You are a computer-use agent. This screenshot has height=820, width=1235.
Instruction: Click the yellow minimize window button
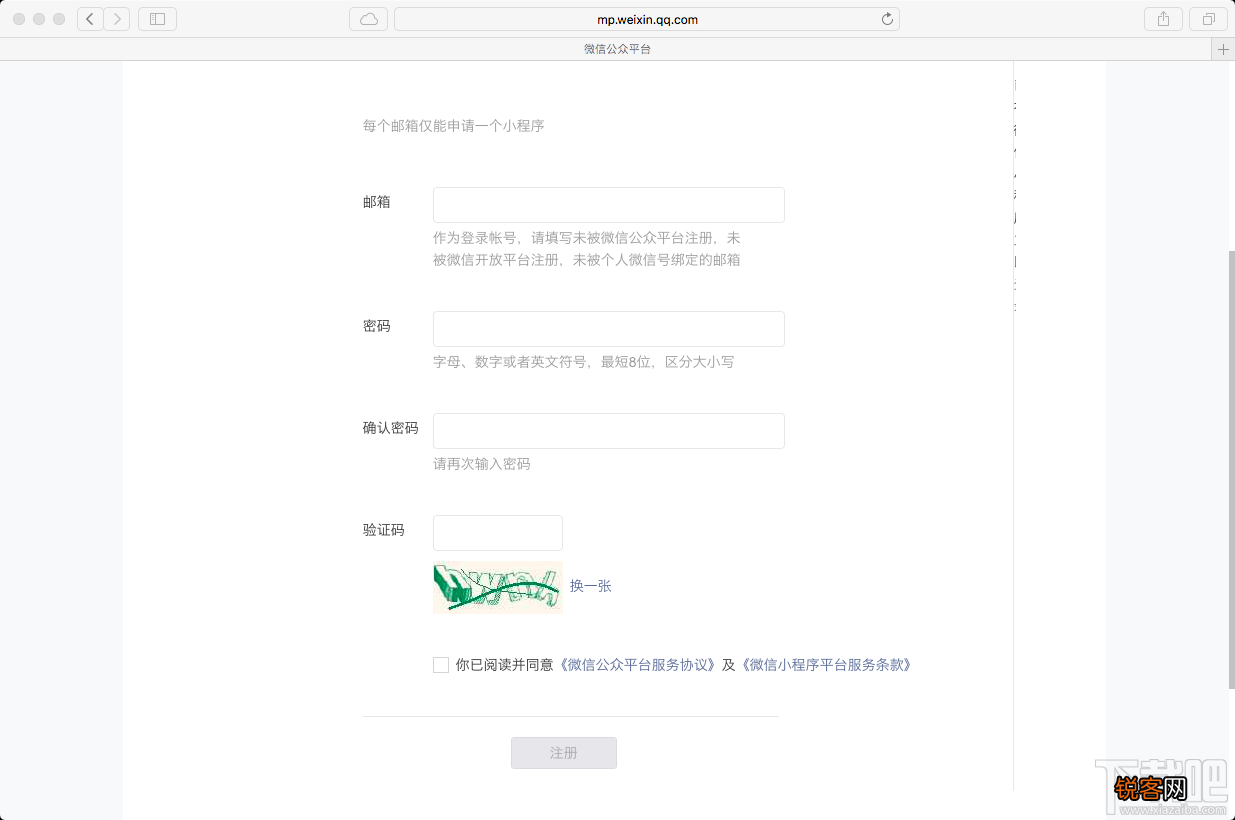[x=39, y=19]
